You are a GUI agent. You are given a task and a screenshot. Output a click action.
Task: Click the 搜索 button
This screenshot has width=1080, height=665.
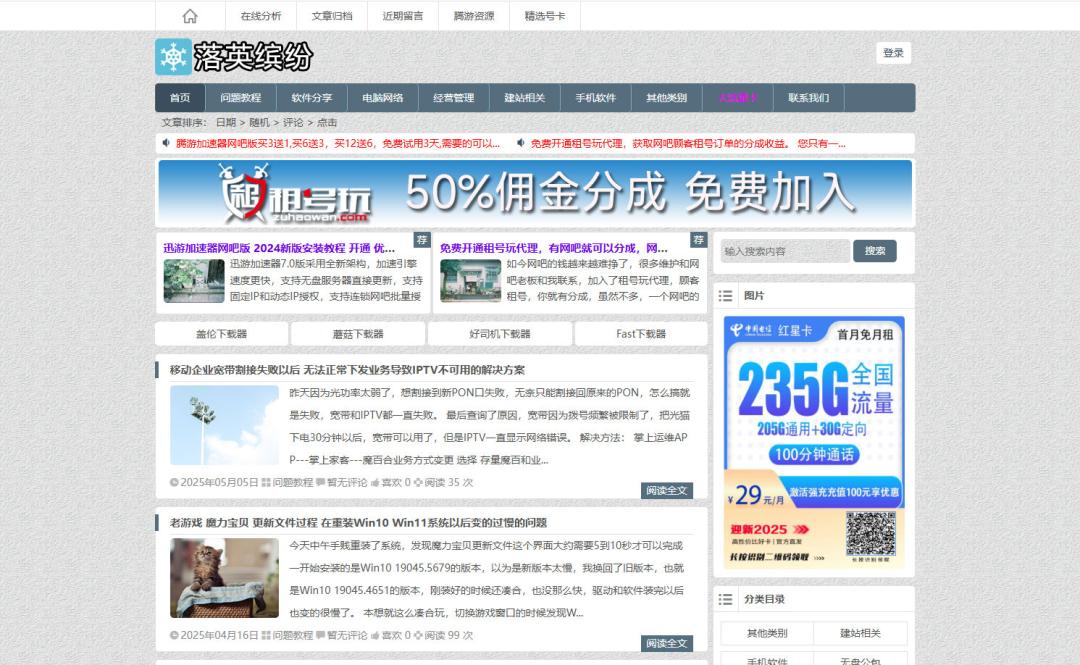point(875,251)
